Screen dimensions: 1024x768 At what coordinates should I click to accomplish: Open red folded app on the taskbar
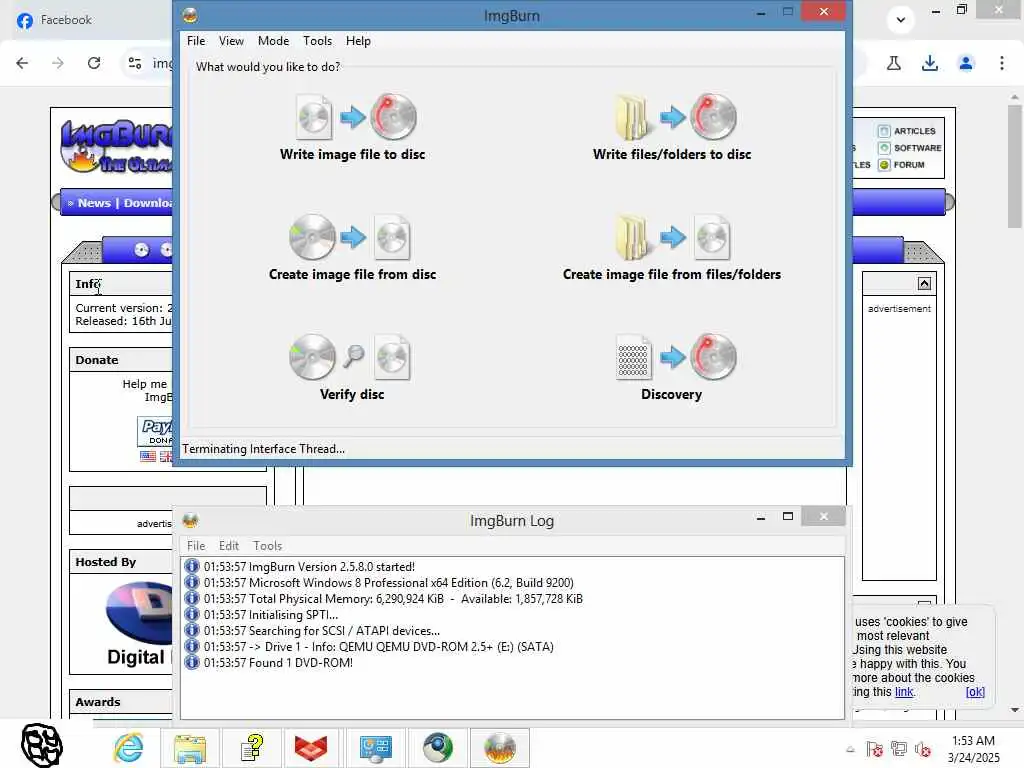[x=311, y=747]
